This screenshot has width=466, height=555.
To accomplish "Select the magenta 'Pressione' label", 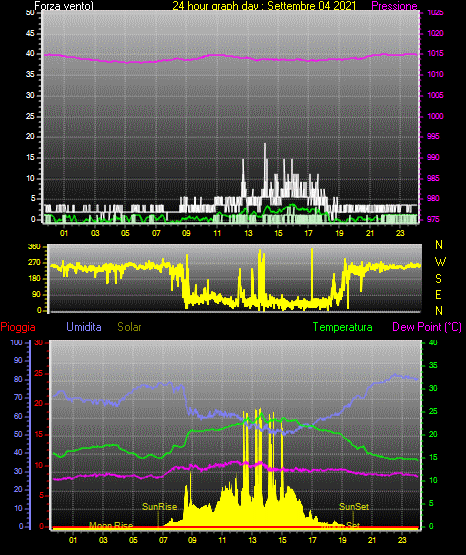I will pos(394,6).
